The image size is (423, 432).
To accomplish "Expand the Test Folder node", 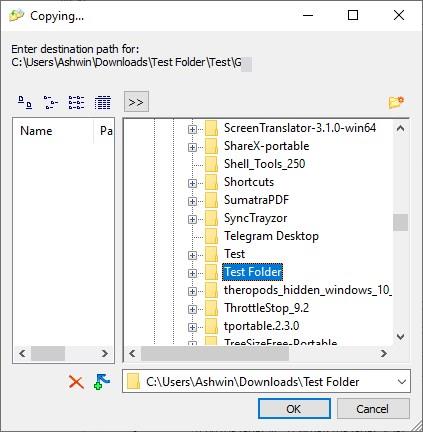I will 192,273.
